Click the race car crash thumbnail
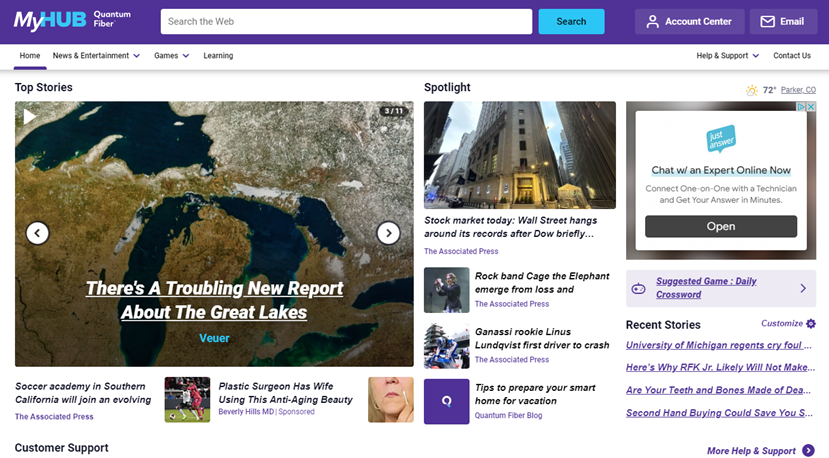829x458 pixels. (x=447, y=346)
